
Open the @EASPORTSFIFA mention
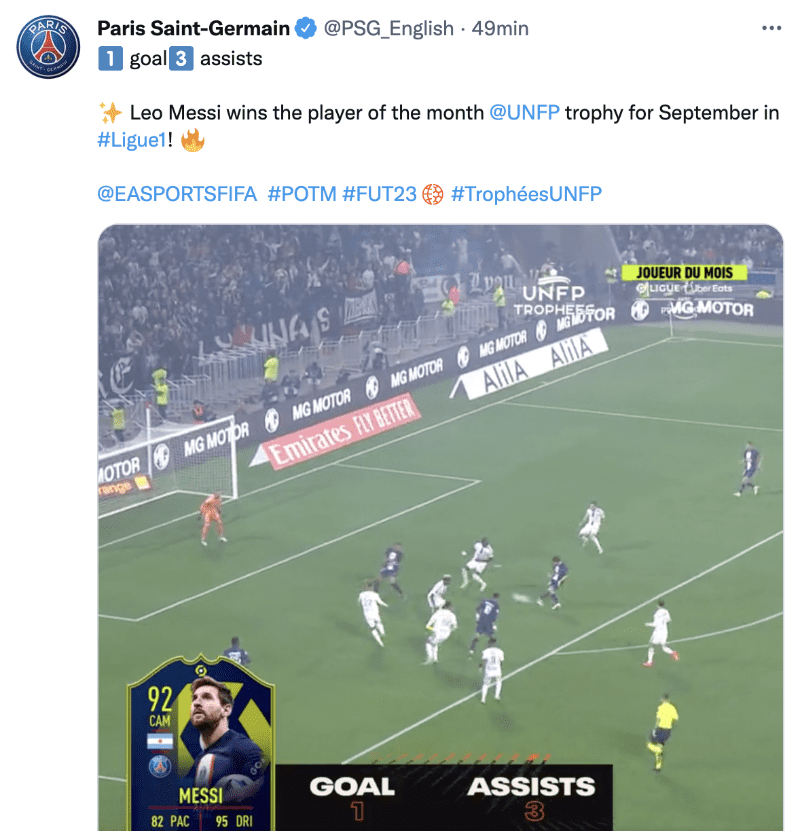coord(177,194)
